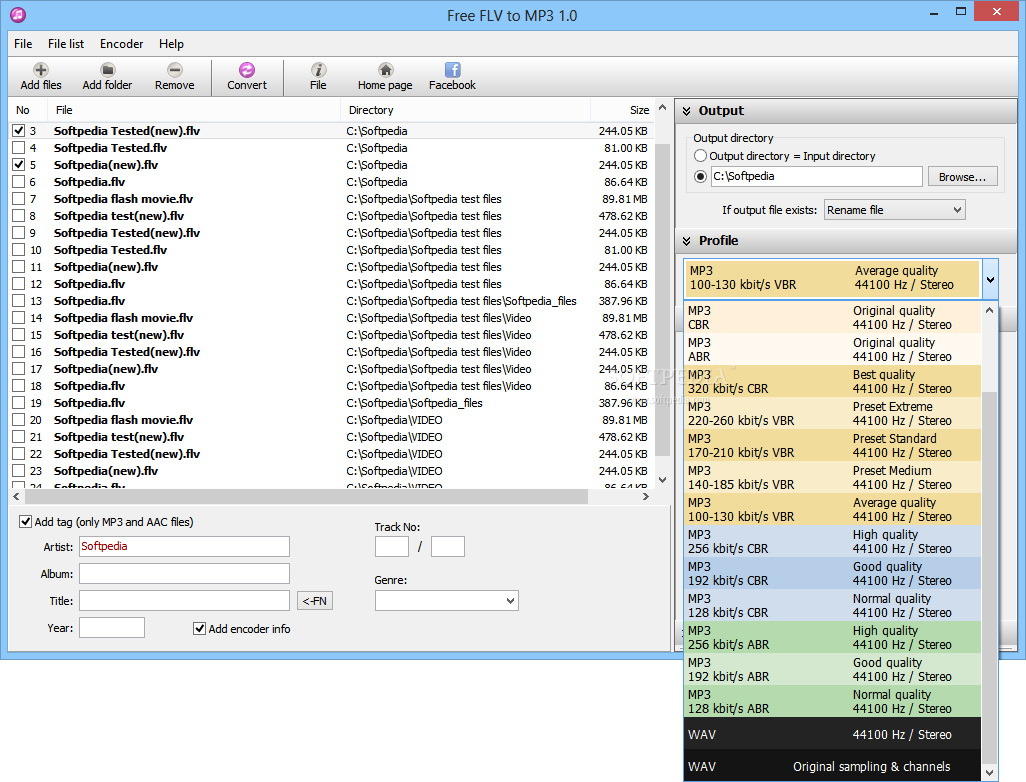Viewport: 1026px width, 782px height.
Task: Sort list by the File column header
Action: coord(195,110)
